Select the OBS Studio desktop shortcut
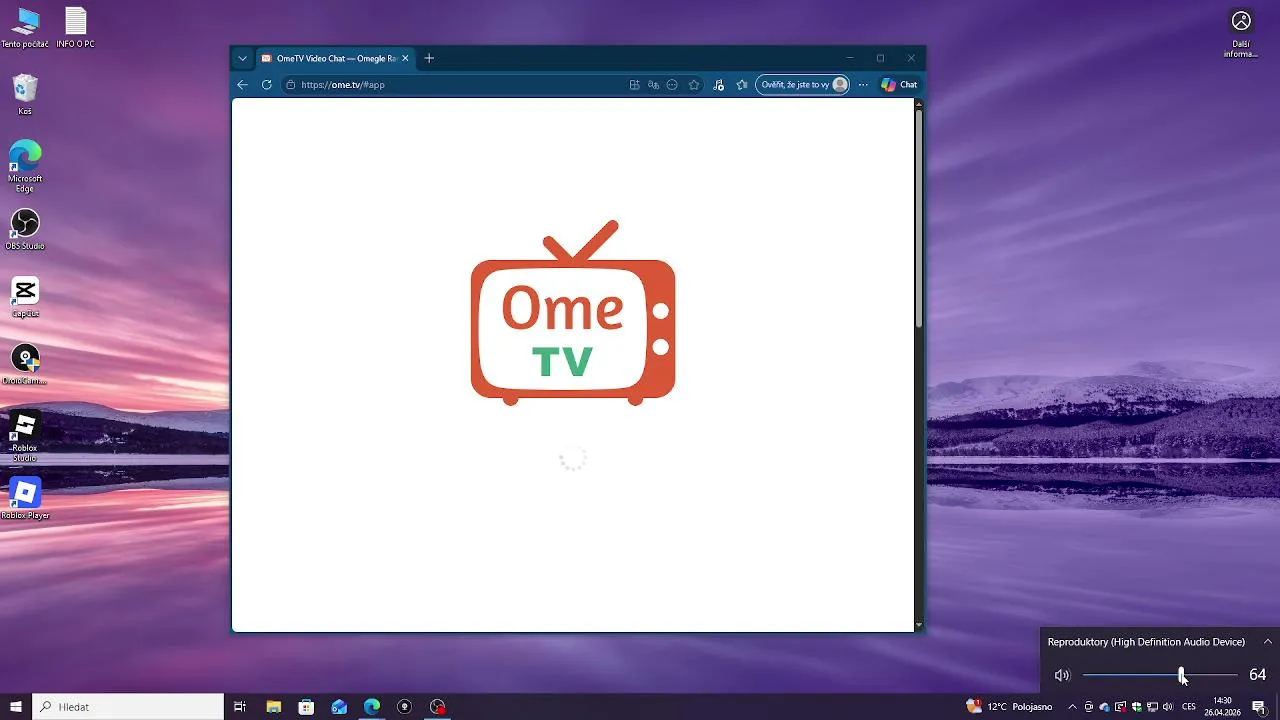The height and width of the screenshot is (720, 1280). pos(25,230)
